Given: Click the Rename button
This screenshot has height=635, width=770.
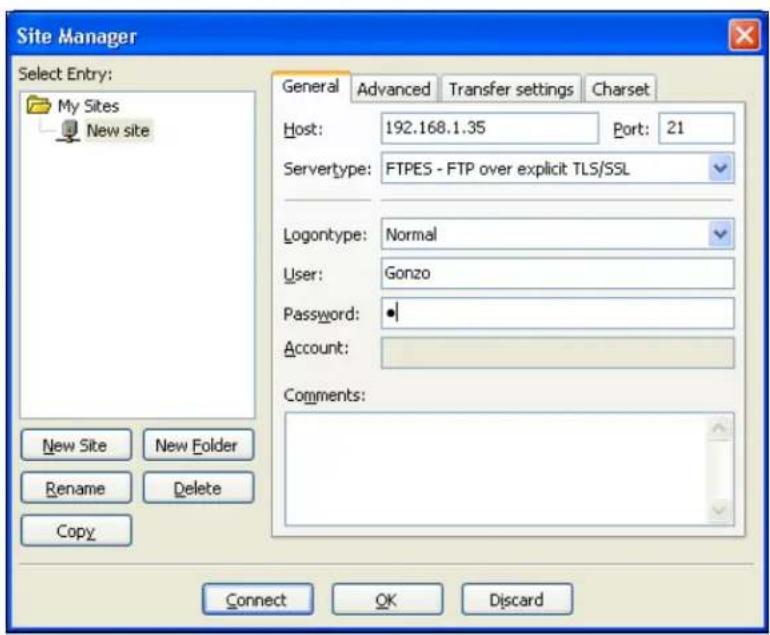Looking at the screenshot, I should (x=76, y=488).
